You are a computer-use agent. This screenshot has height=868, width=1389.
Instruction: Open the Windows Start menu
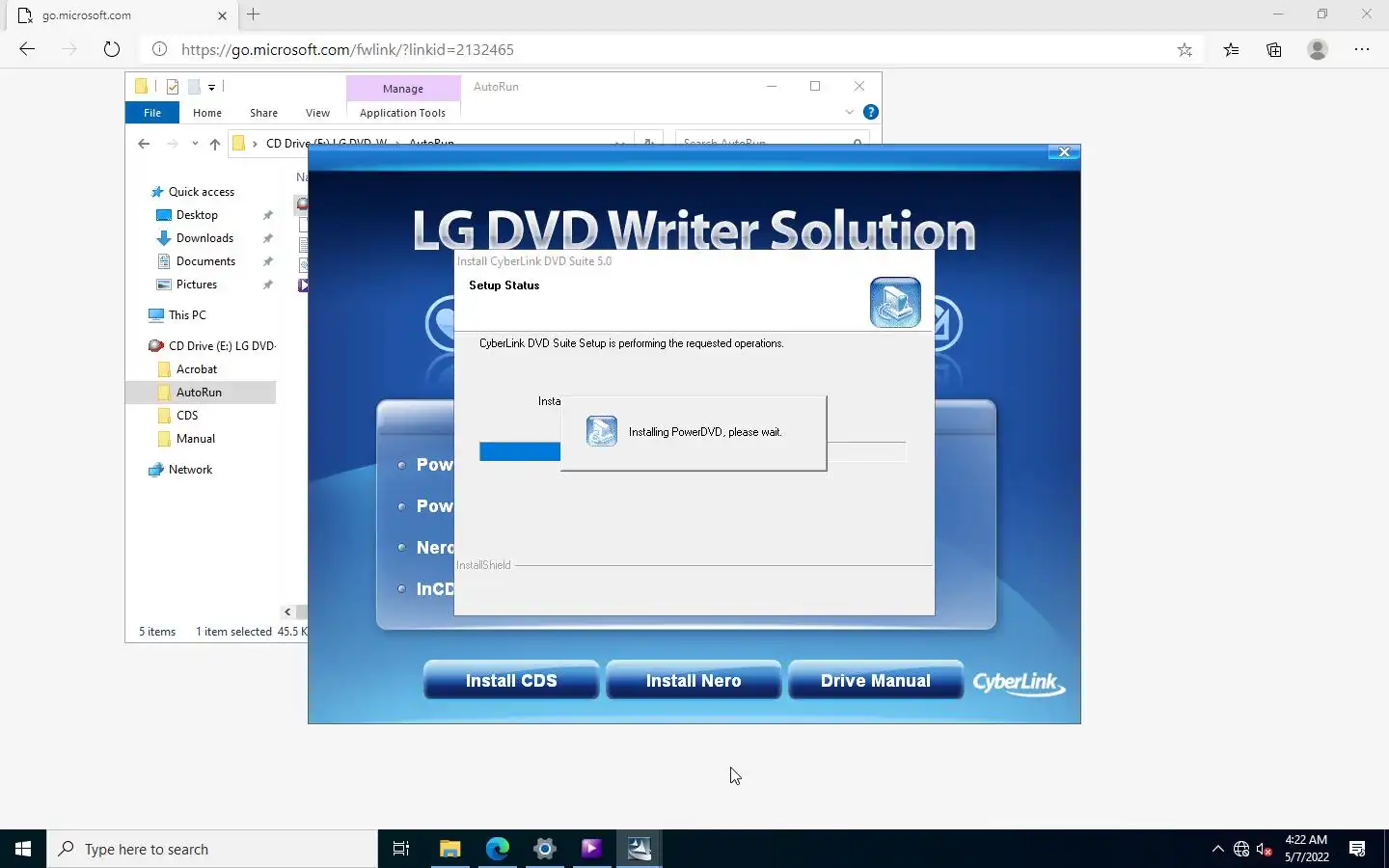coord(23,849)
